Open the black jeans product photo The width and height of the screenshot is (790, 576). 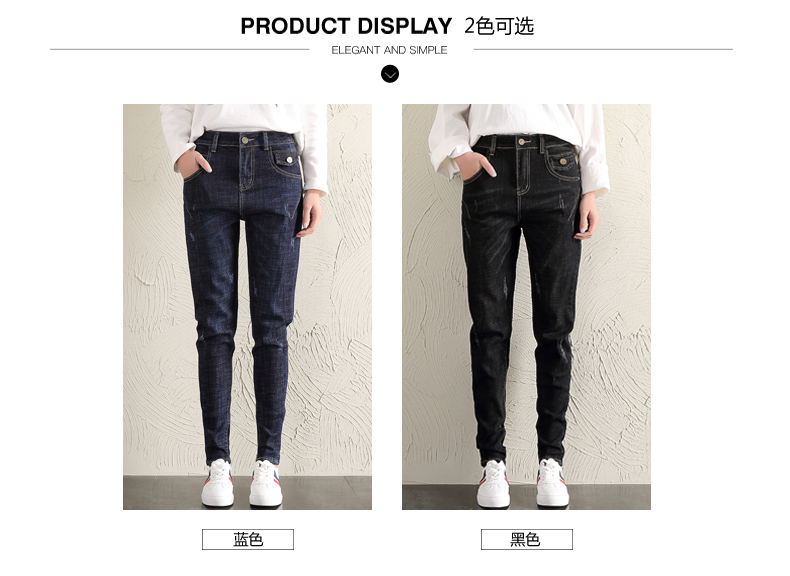[526, 307]
